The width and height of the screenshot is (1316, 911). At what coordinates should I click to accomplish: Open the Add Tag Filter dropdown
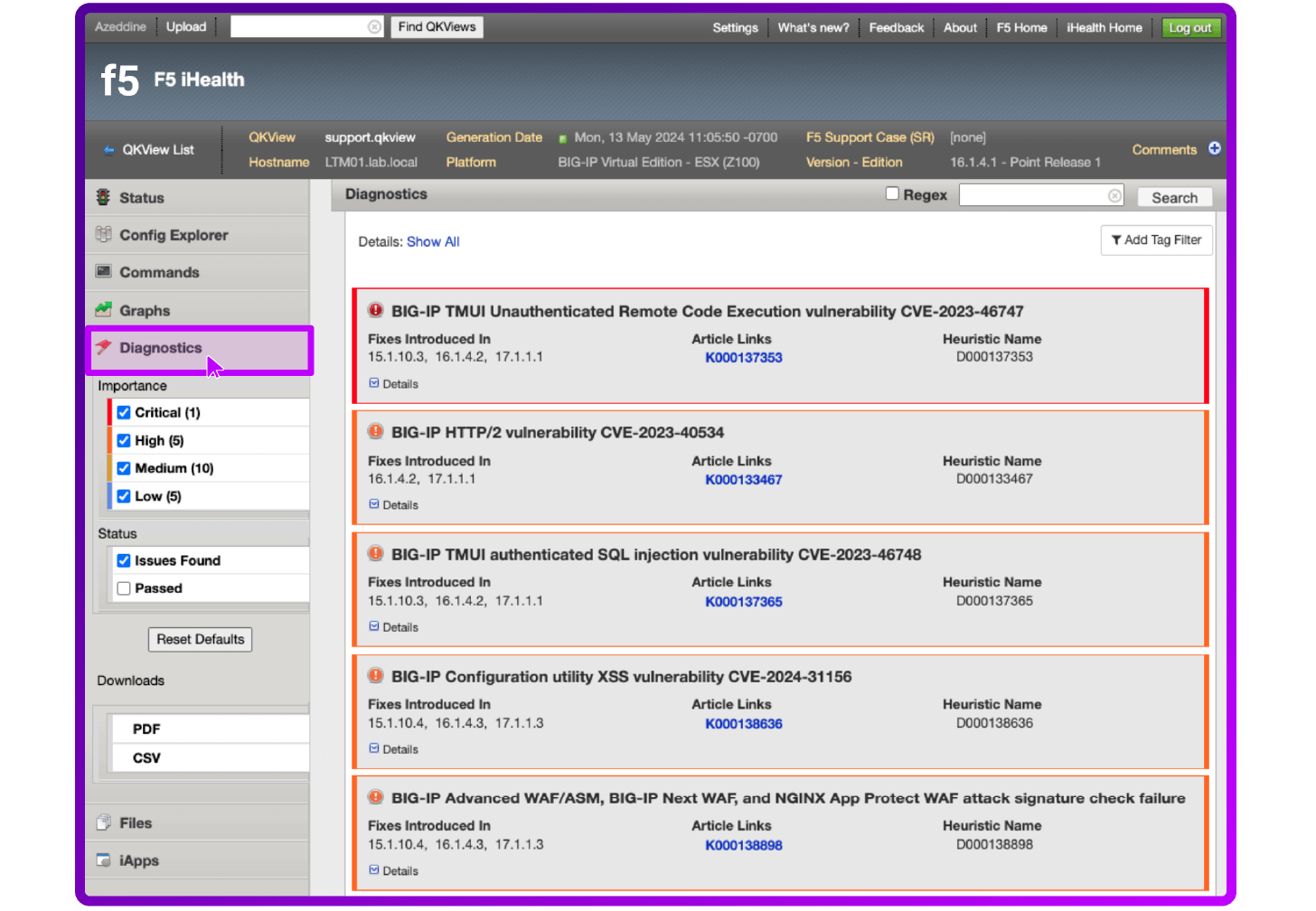[x=1156, y=240]
